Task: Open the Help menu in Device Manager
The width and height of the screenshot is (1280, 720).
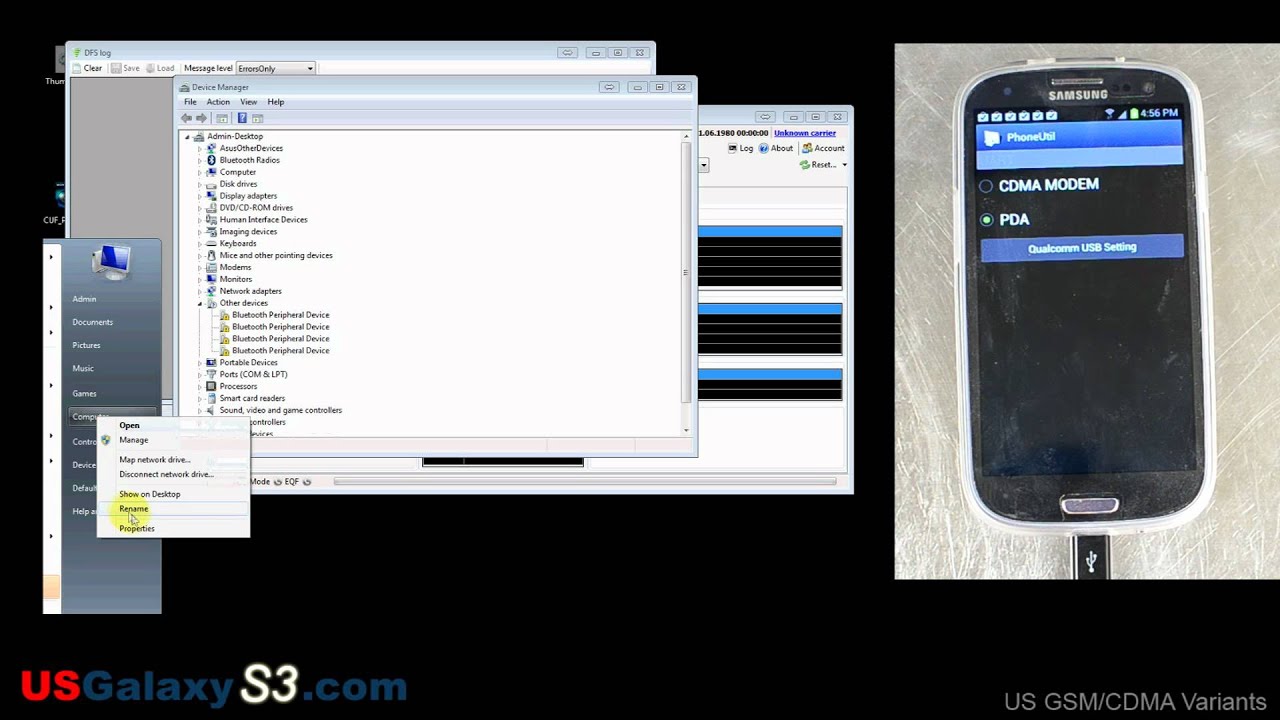Action: coord(275,102)
